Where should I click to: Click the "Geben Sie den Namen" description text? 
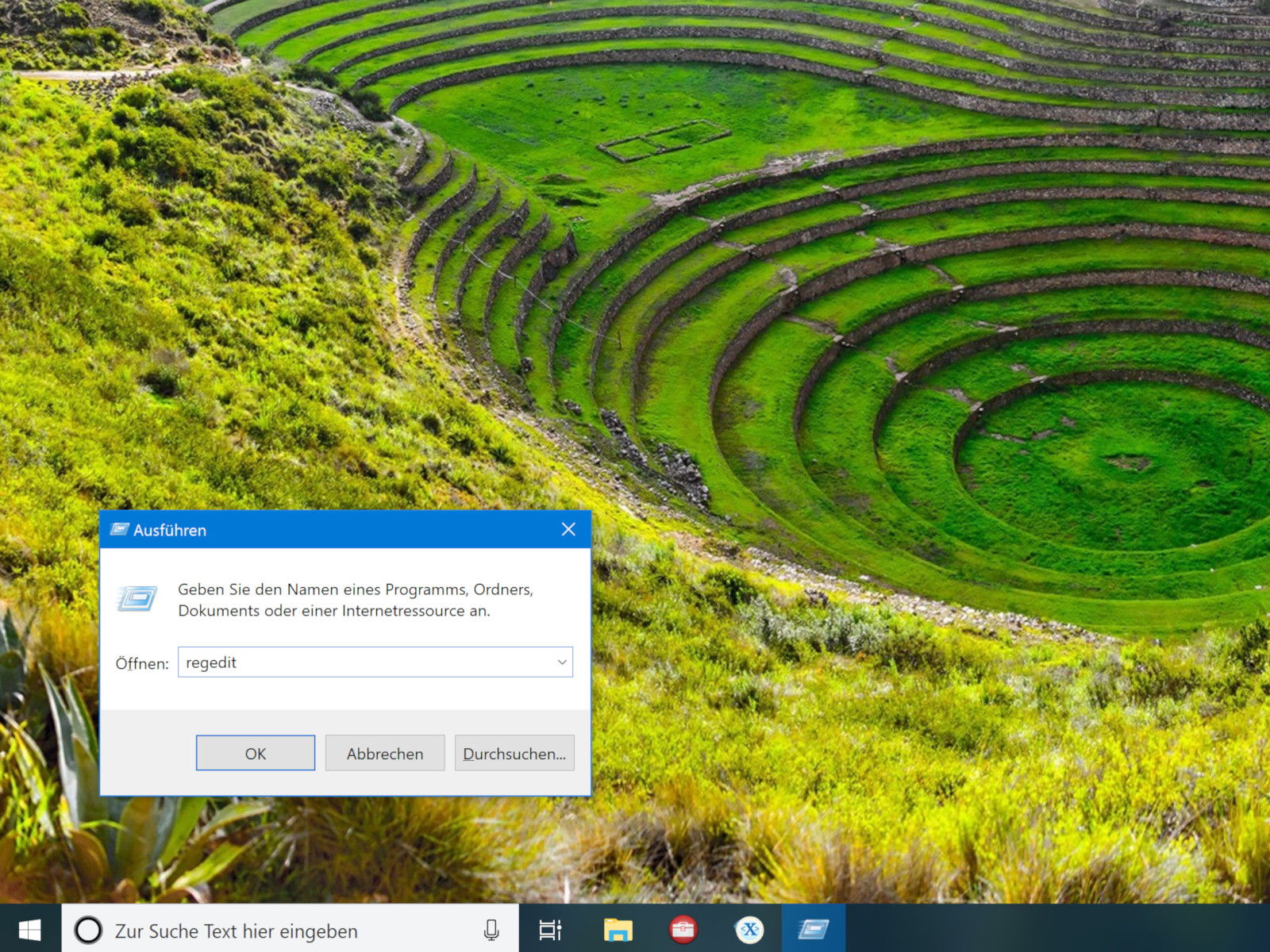point(356,600)
